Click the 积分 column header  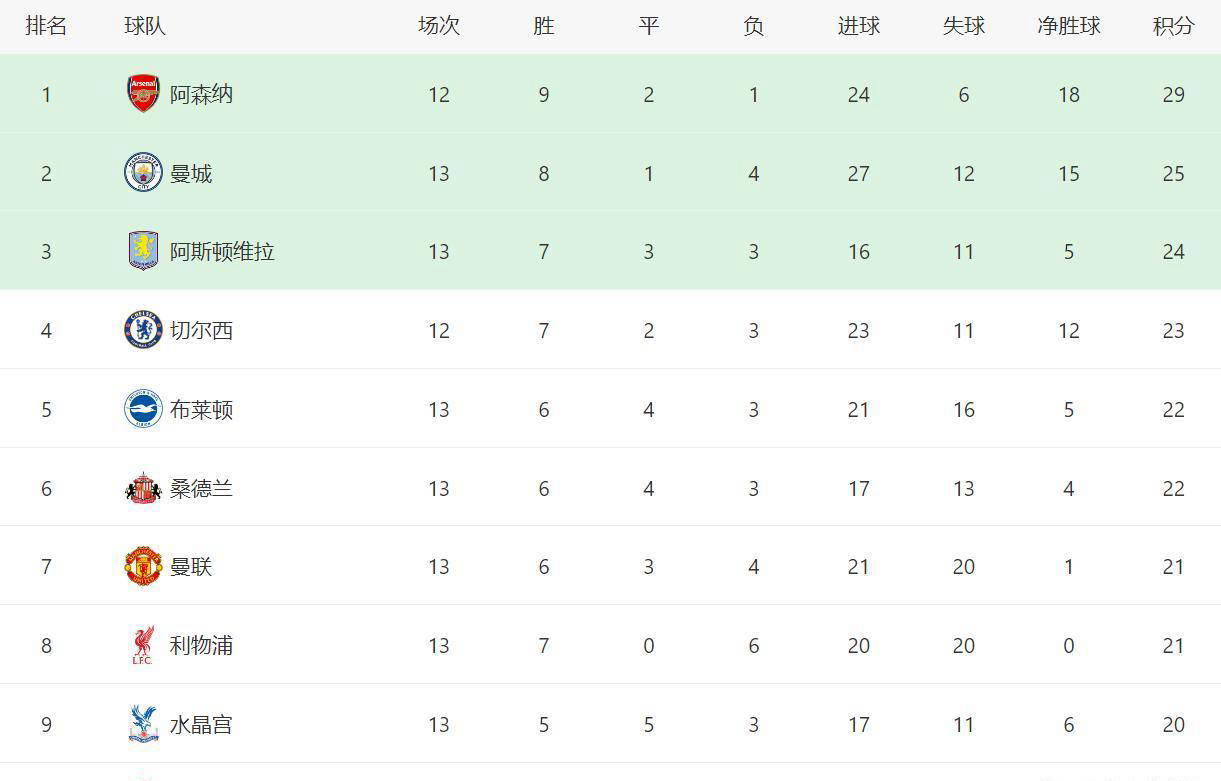[1173, 26]
